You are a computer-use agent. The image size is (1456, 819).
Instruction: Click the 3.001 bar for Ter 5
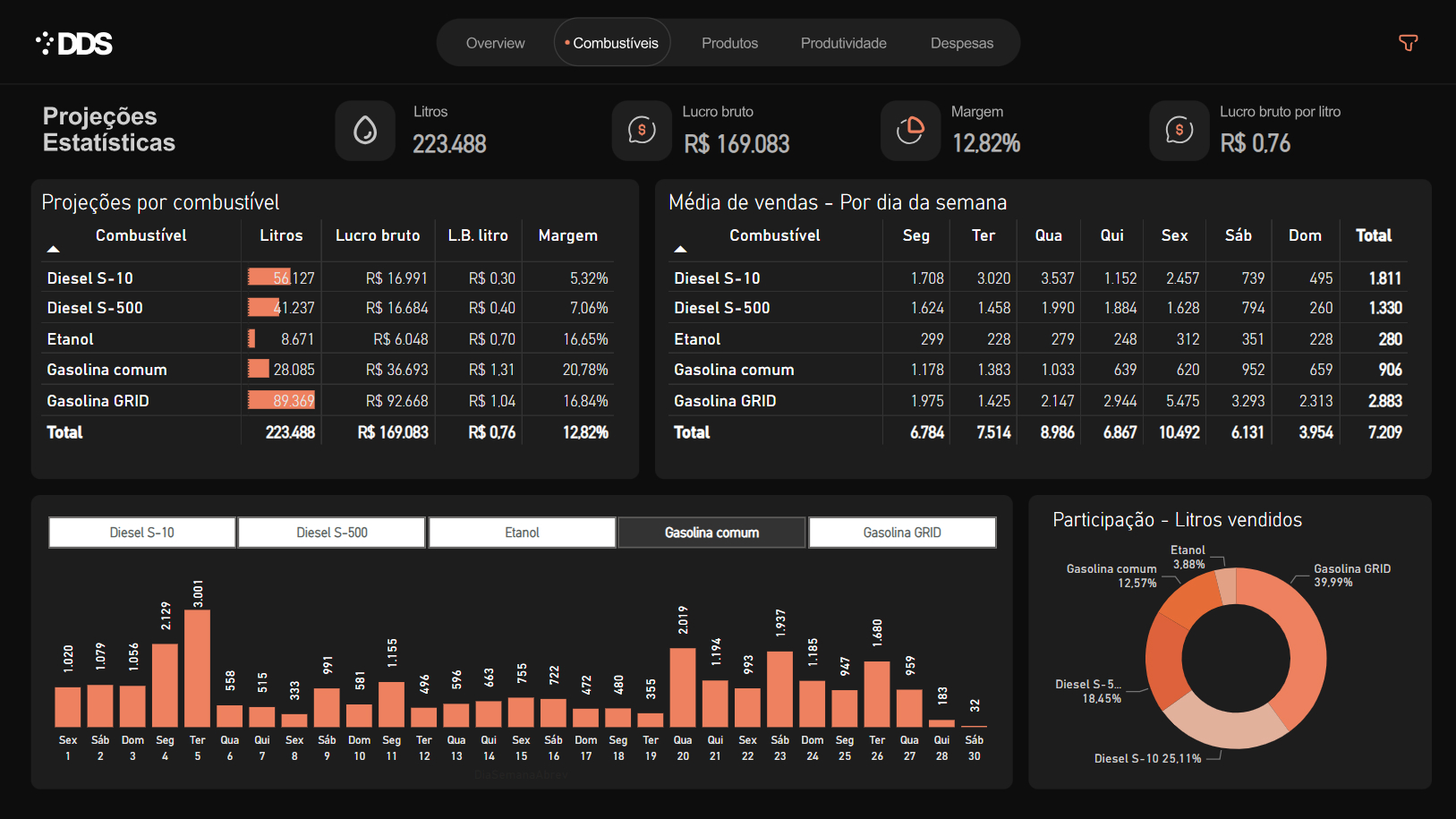(197, 668)
